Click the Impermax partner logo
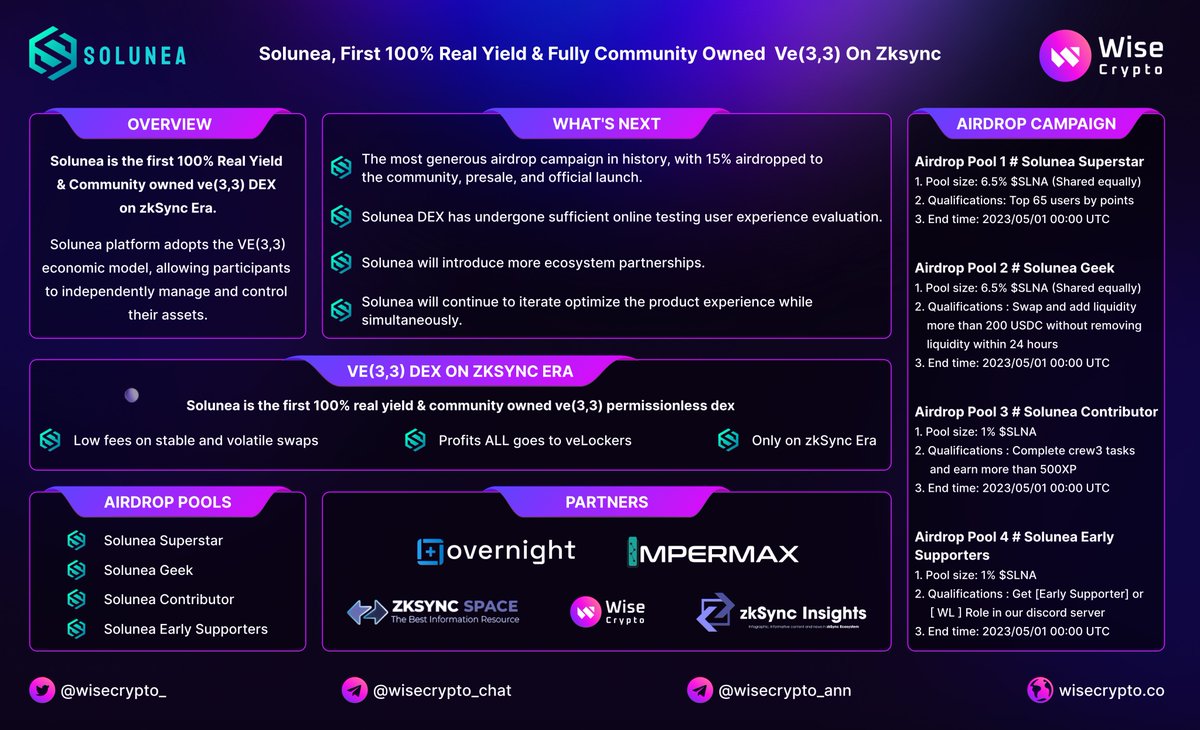The height and width of the screenshot is (730, 1200). coord(713,551)
